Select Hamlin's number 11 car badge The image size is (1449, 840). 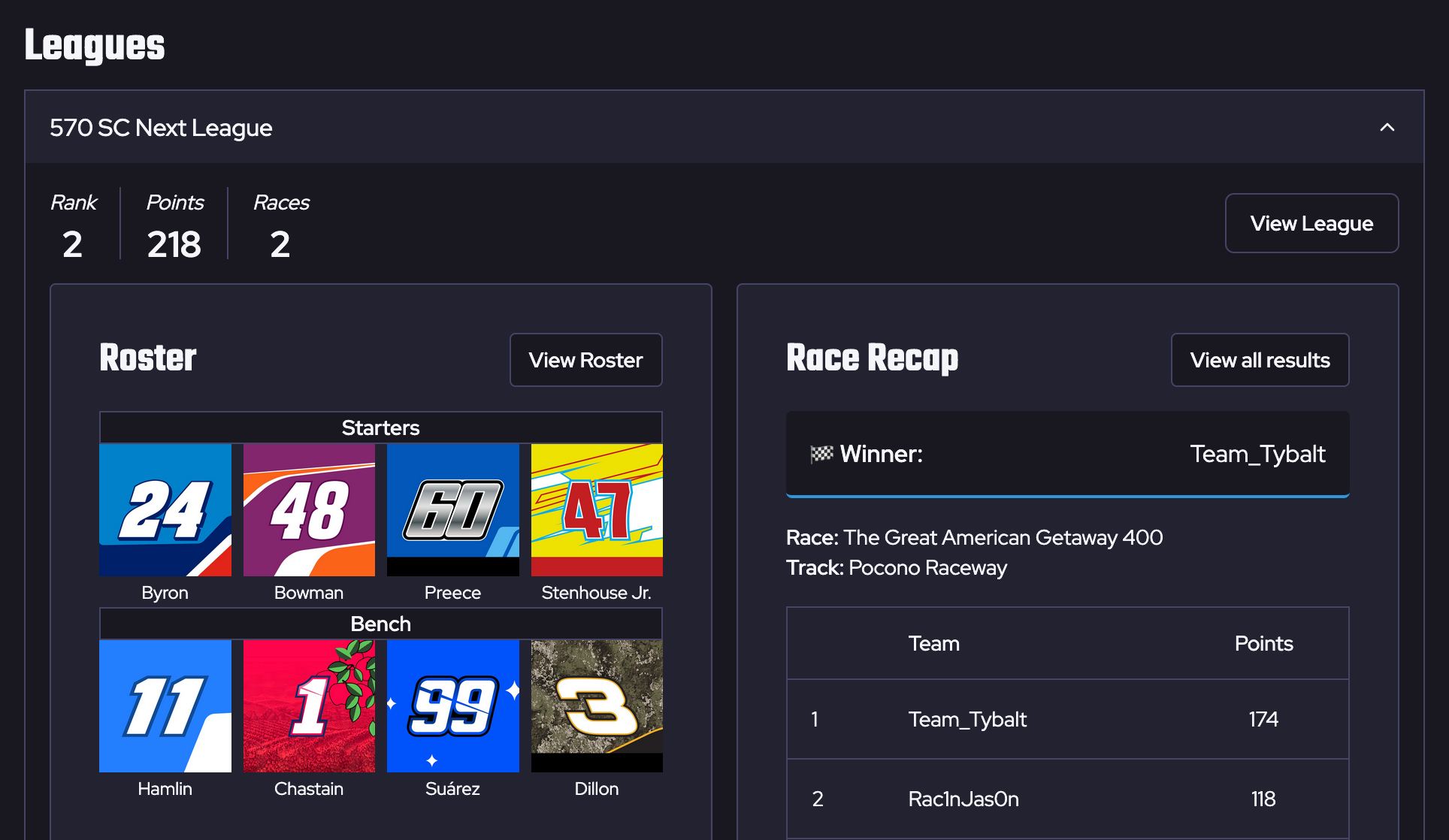coord(165,706)
